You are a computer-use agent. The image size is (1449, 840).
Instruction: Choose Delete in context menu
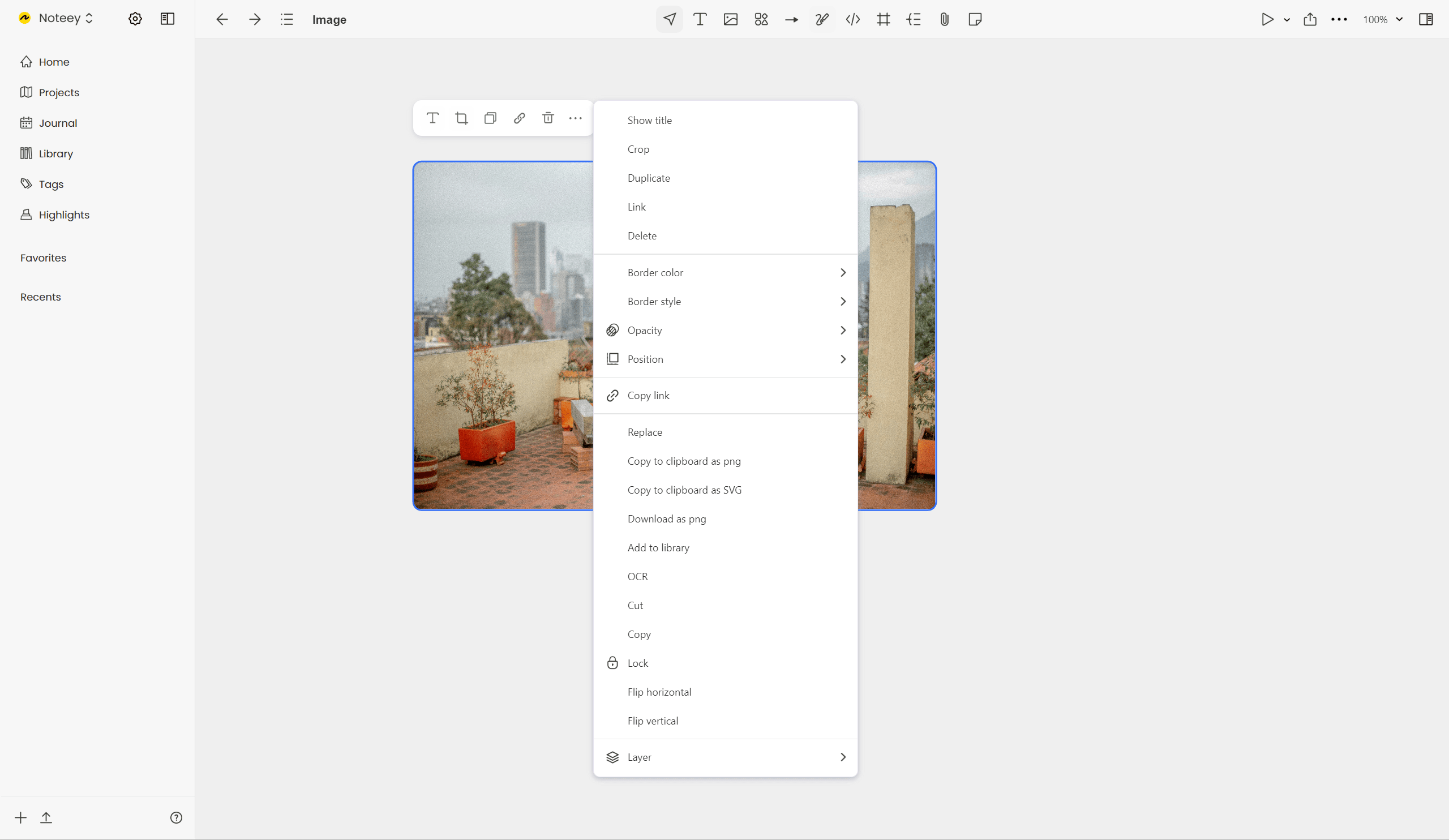(725, 235)
